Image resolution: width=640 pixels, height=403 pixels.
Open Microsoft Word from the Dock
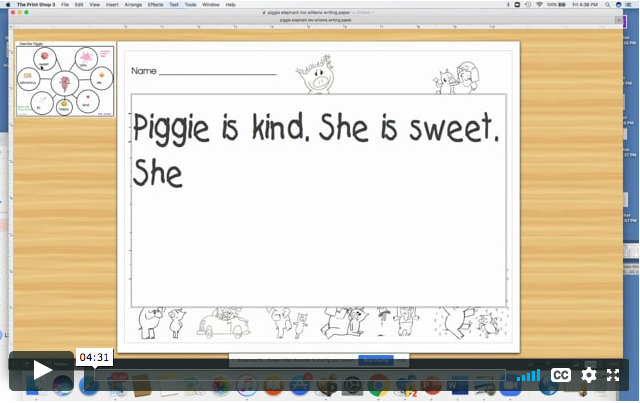click(x=457, y=385)
